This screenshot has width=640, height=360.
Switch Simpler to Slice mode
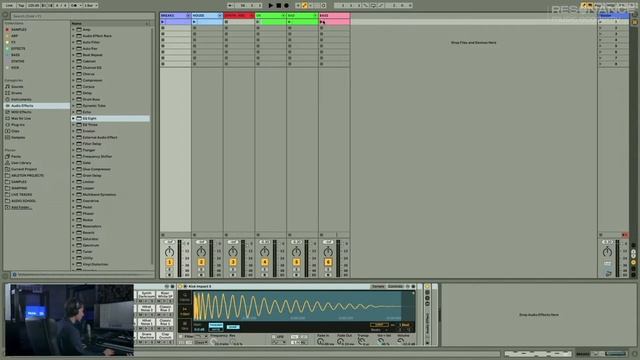coord(184,325)
